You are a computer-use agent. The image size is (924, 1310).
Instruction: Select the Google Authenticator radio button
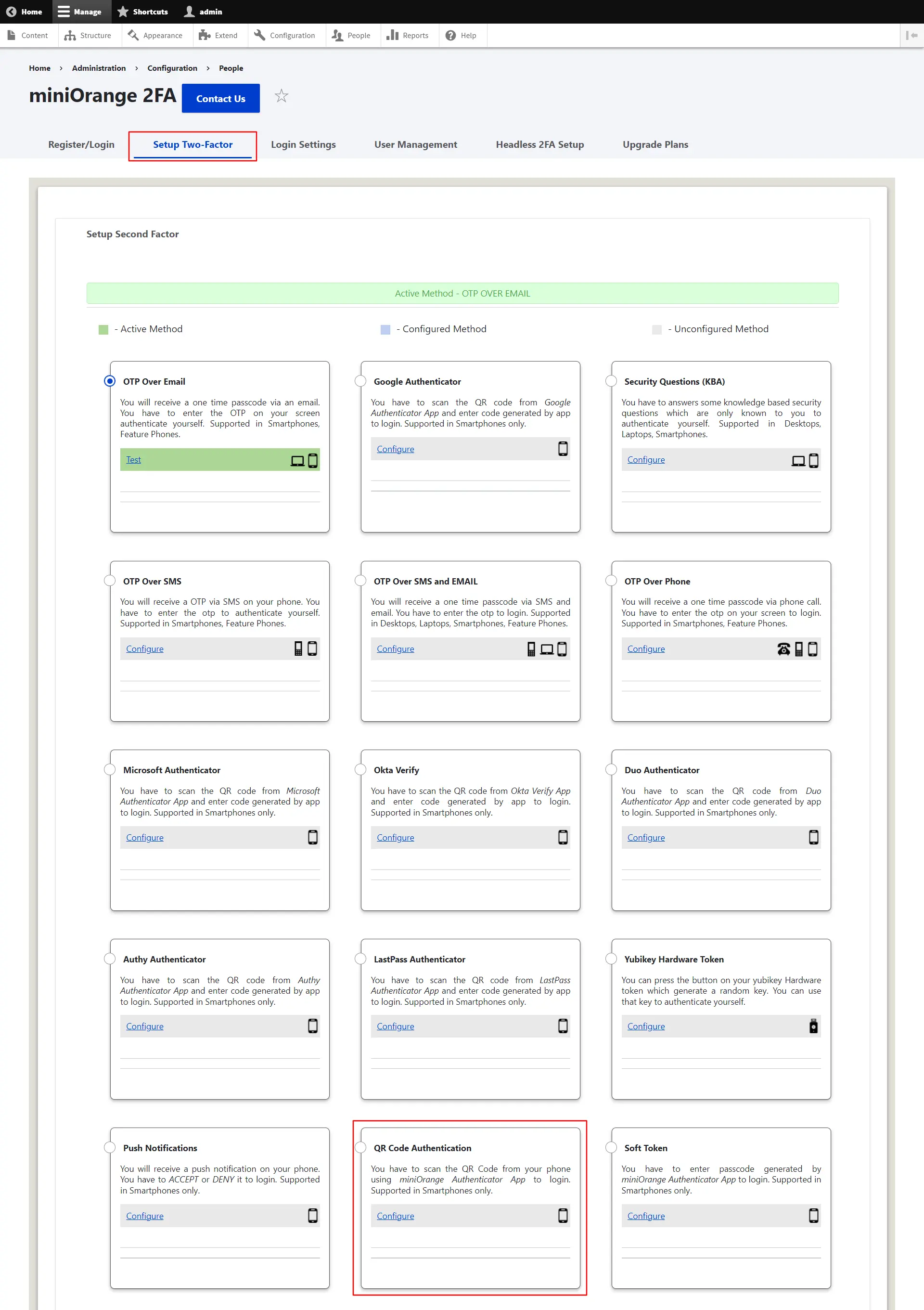[360, 380]
